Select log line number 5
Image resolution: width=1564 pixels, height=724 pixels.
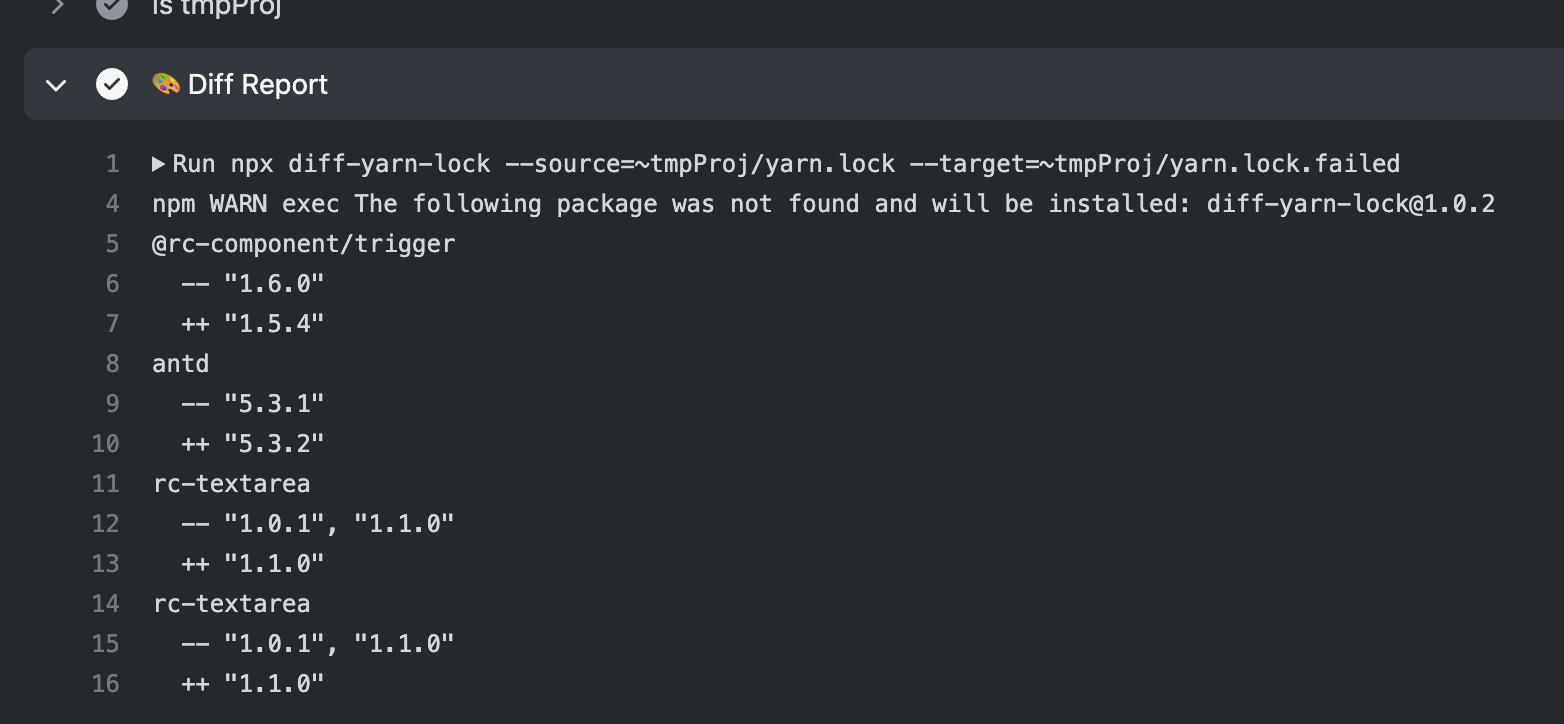click(112, 244)
